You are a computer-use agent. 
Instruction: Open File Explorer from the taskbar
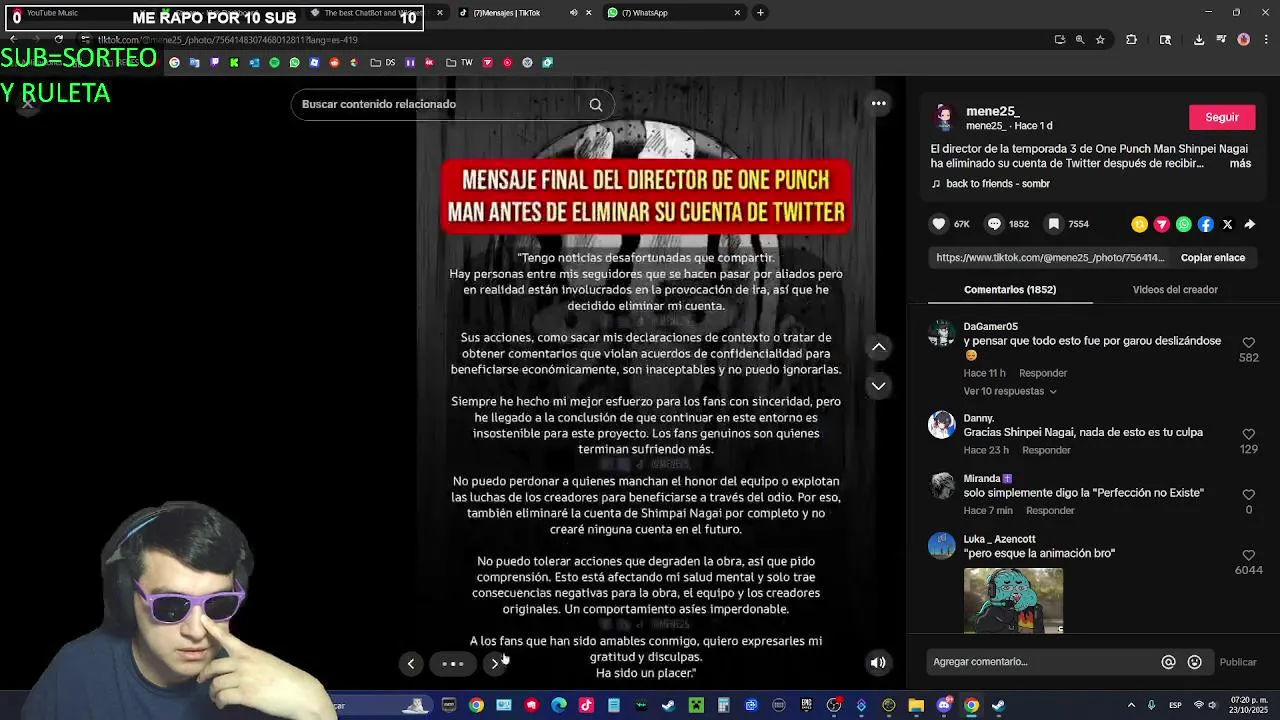[x=916, y=705]
